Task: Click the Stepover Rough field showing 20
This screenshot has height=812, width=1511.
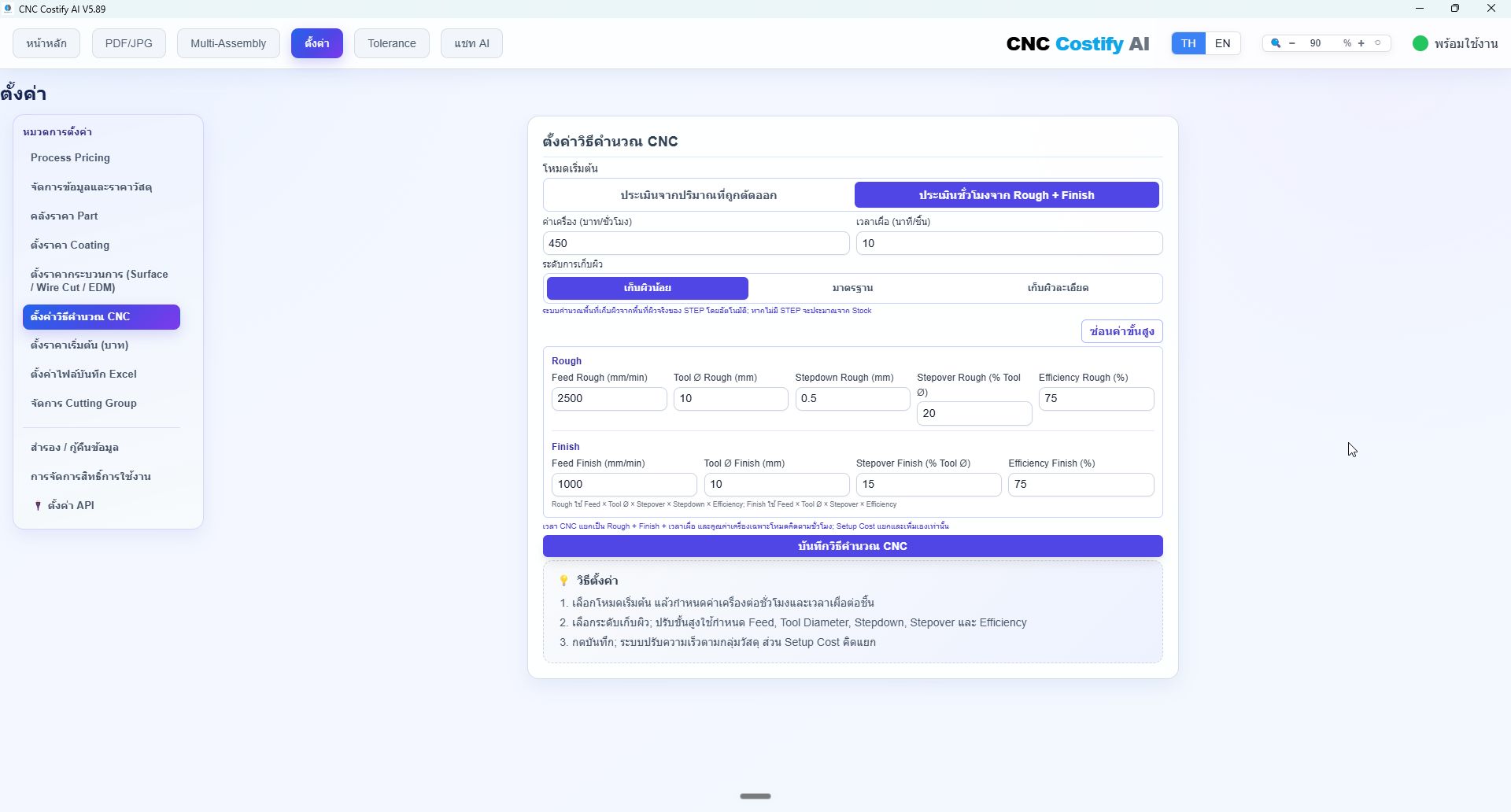Action: (974, 414)
